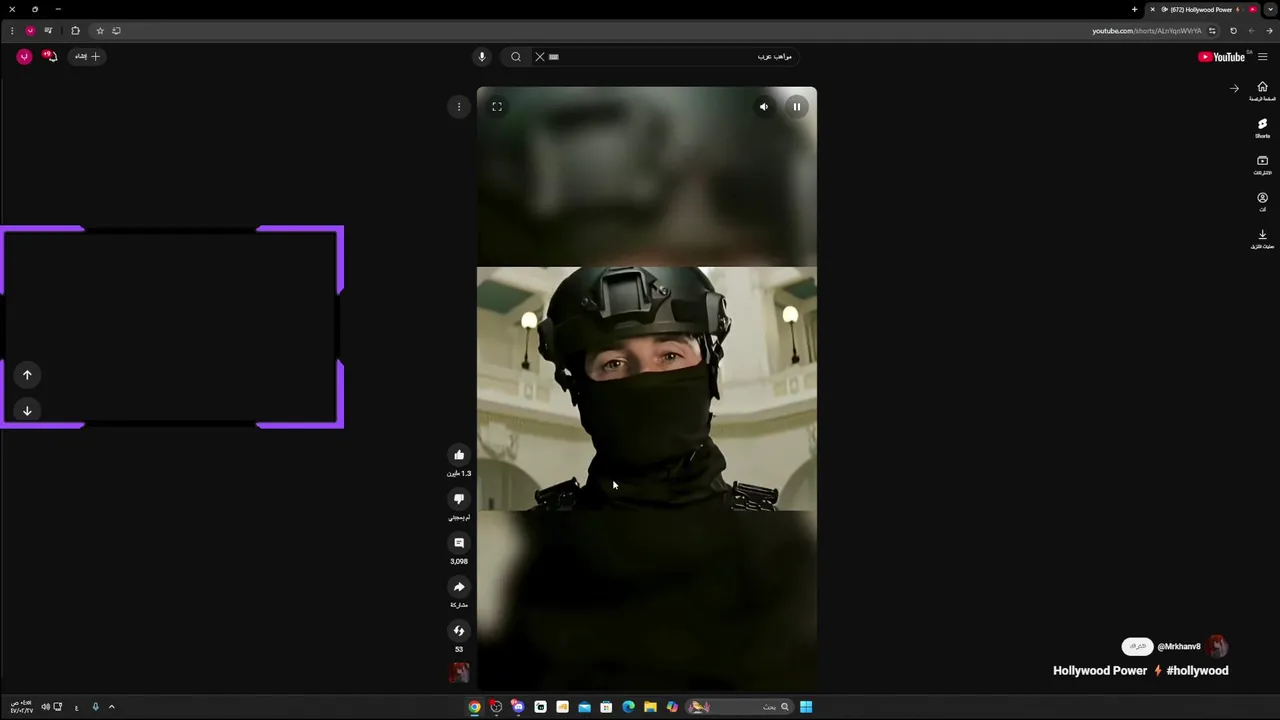The image size is (1280, 720).
Task: Go to the YouTube logo homepage
Action: (1222, 57)
